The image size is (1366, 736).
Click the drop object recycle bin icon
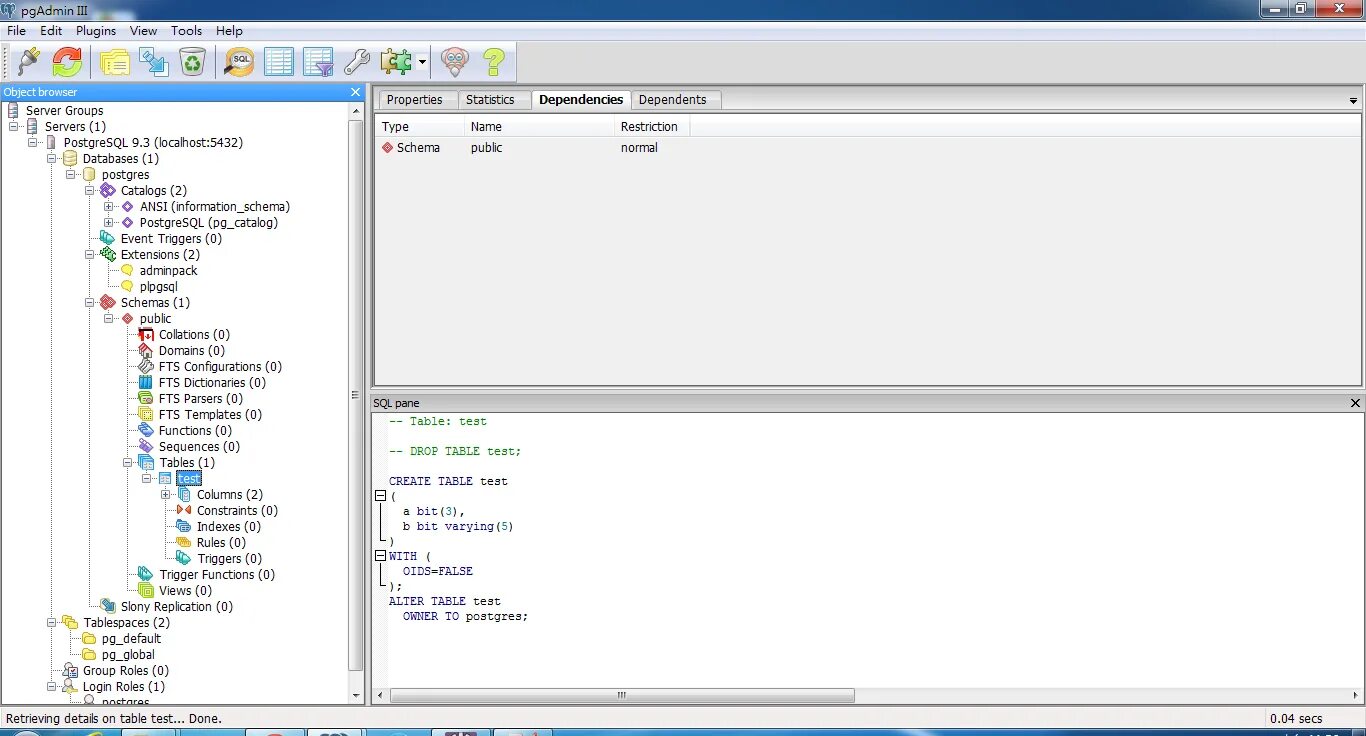pos(192,62)
